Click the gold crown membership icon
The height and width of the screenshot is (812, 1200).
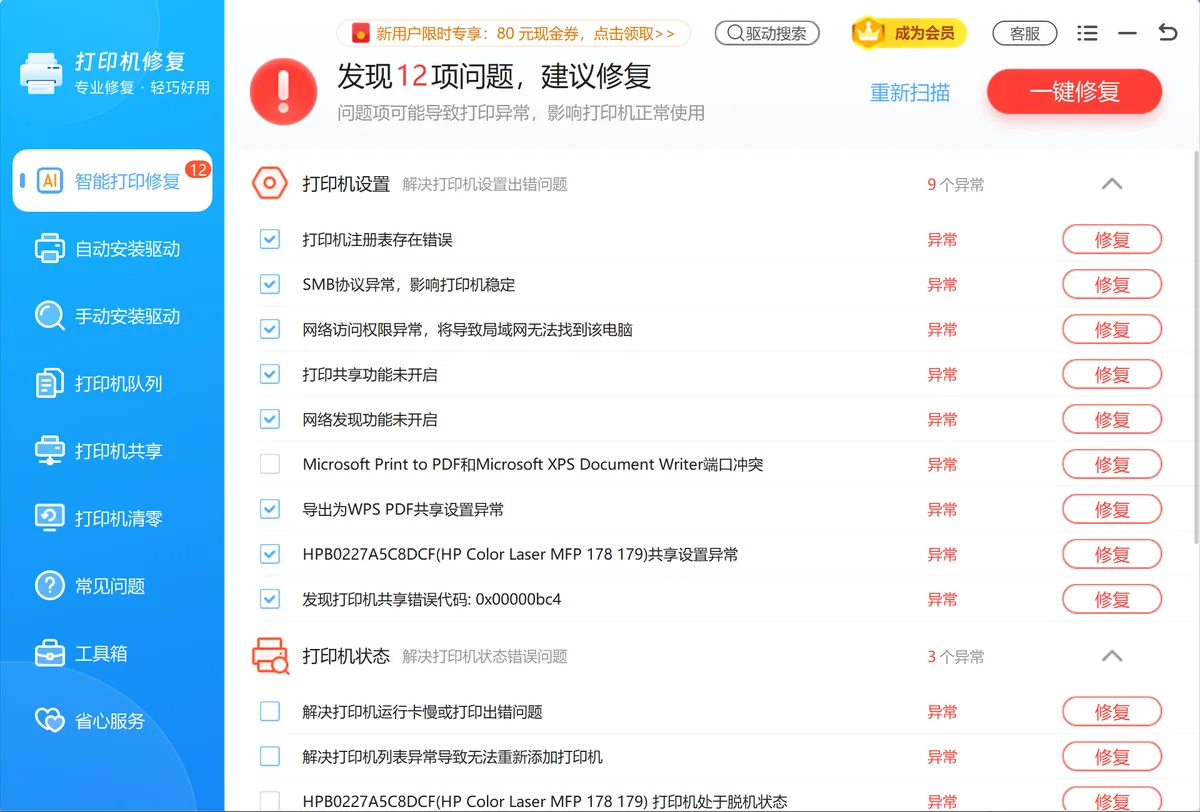pos(868,33)
